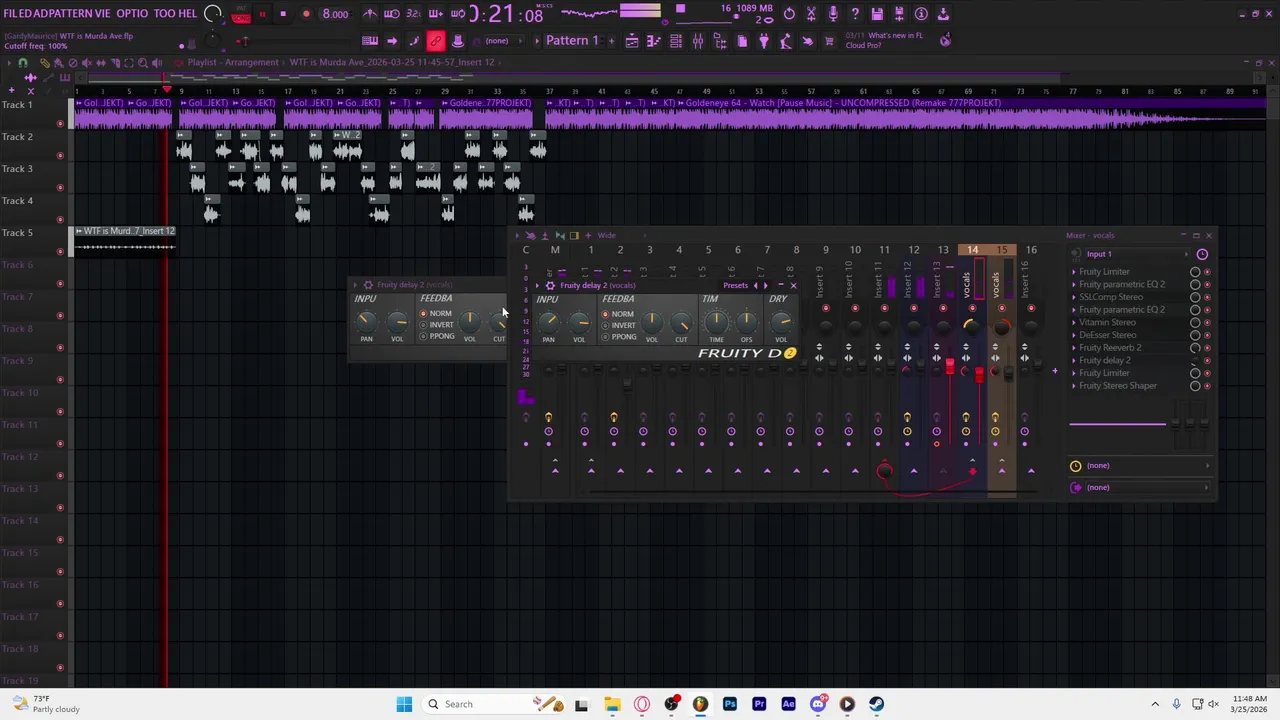Open the What's new in FL Cloud Pro news
This screenshot has height=720, width=1280.
pos(884,40)
